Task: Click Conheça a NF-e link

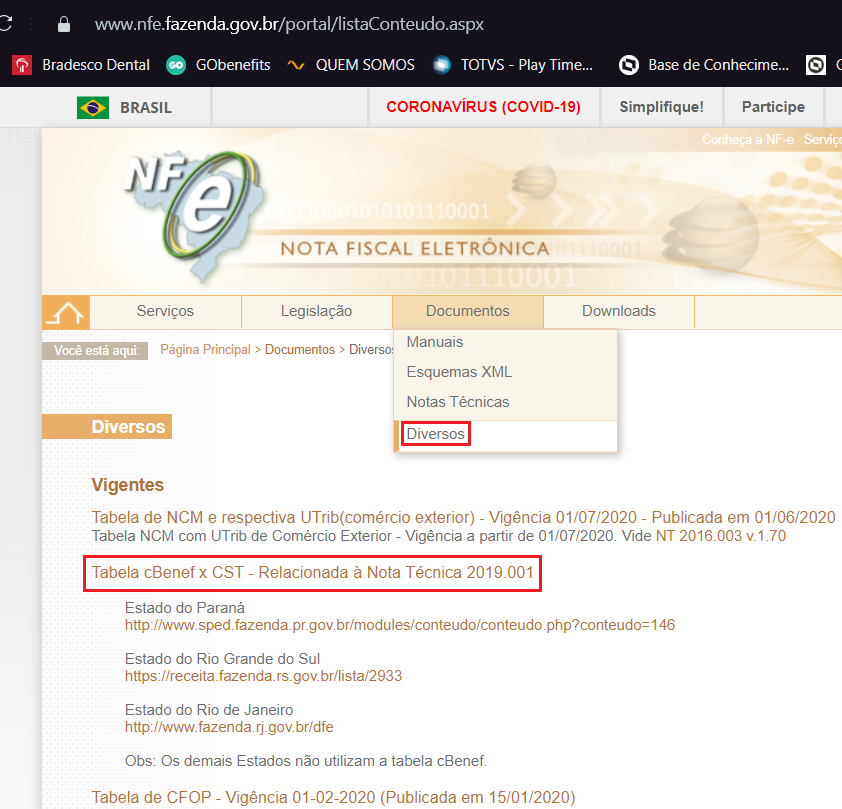Action: click(747, 140)
